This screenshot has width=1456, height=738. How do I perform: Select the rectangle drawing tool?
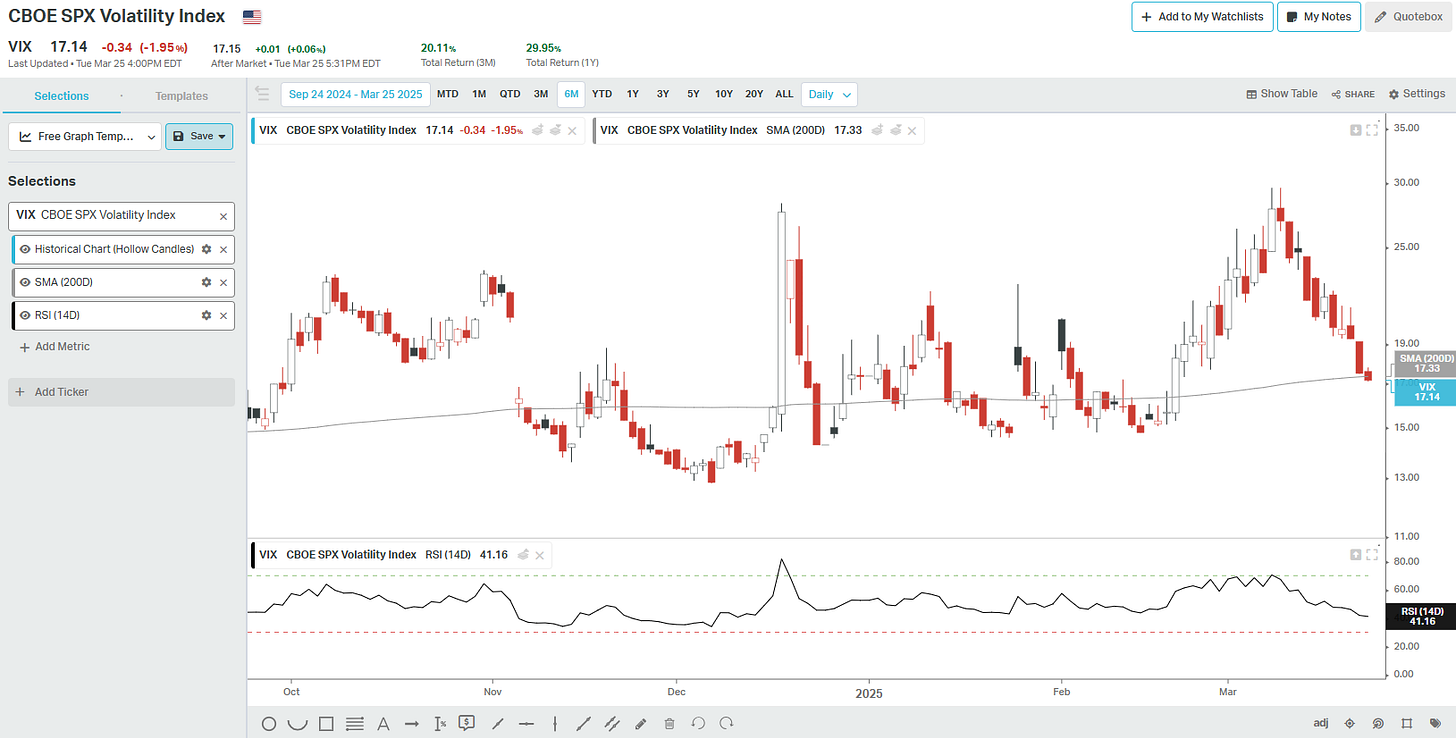326,724
